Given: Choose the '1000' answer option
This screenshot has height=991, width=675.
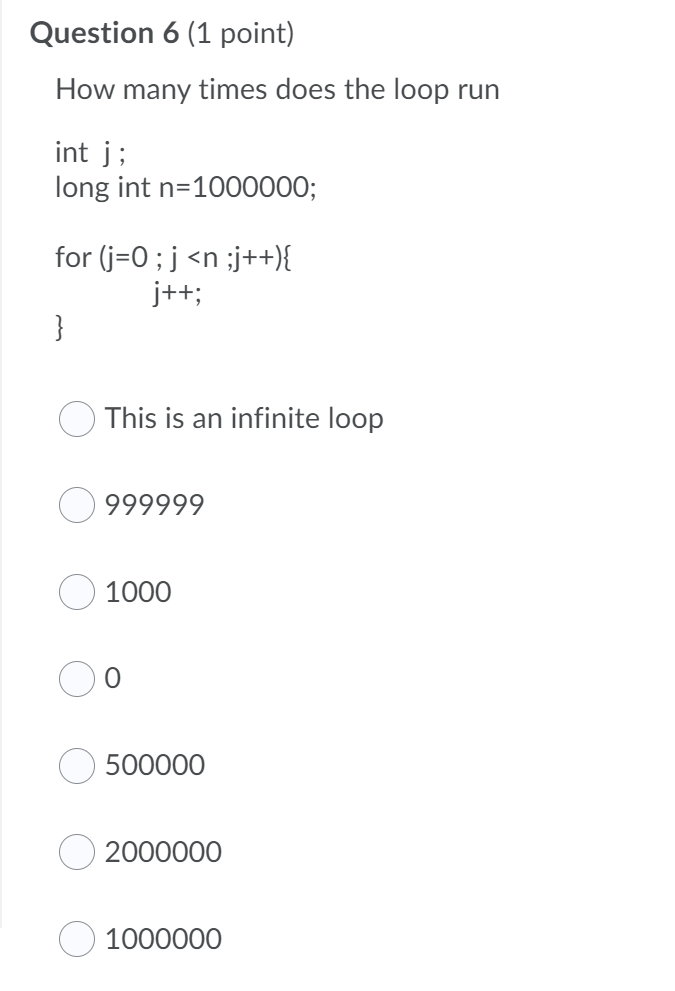Looking at the screenshot, I should 76,592.
